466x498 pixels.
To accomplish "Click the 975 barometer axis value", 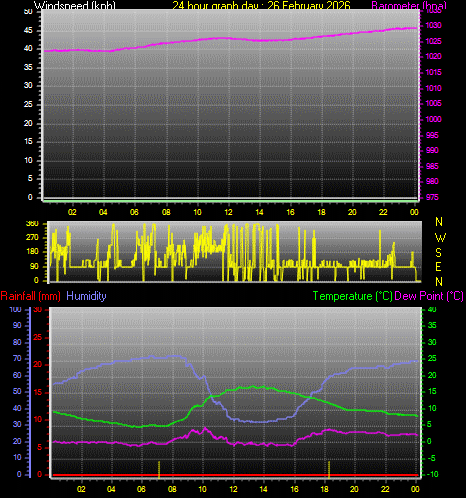I will [432, 197].
